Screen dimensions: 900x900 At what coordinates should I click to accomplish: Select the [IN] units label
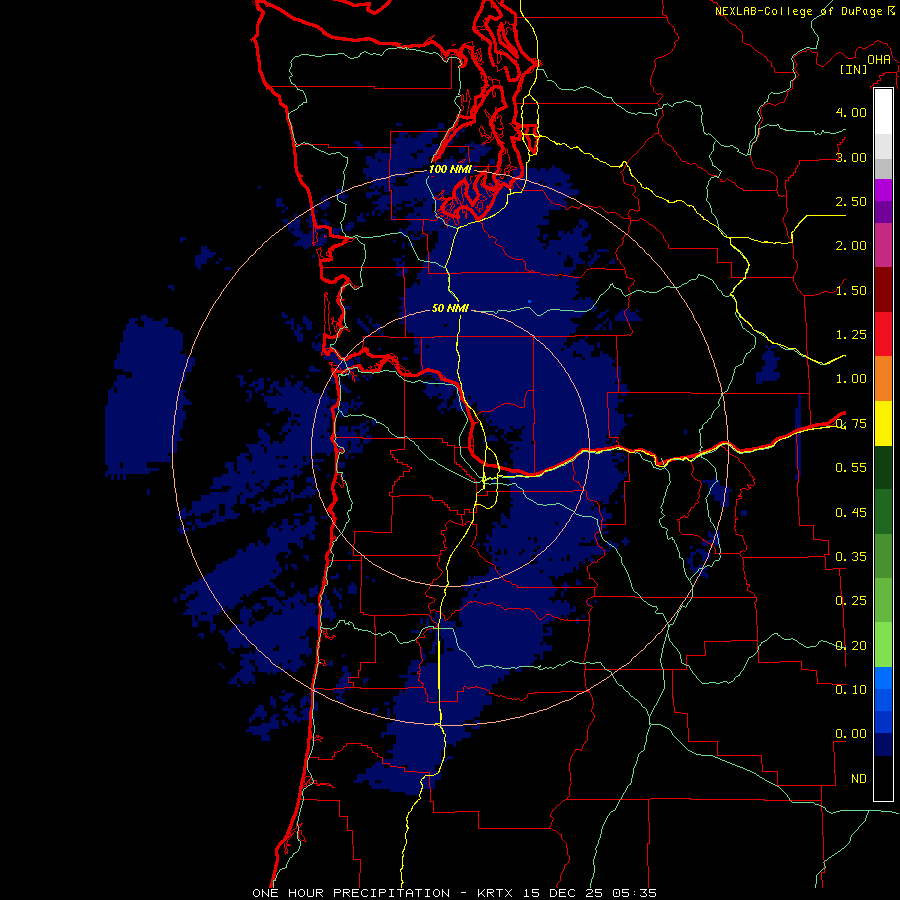point(854,69)
